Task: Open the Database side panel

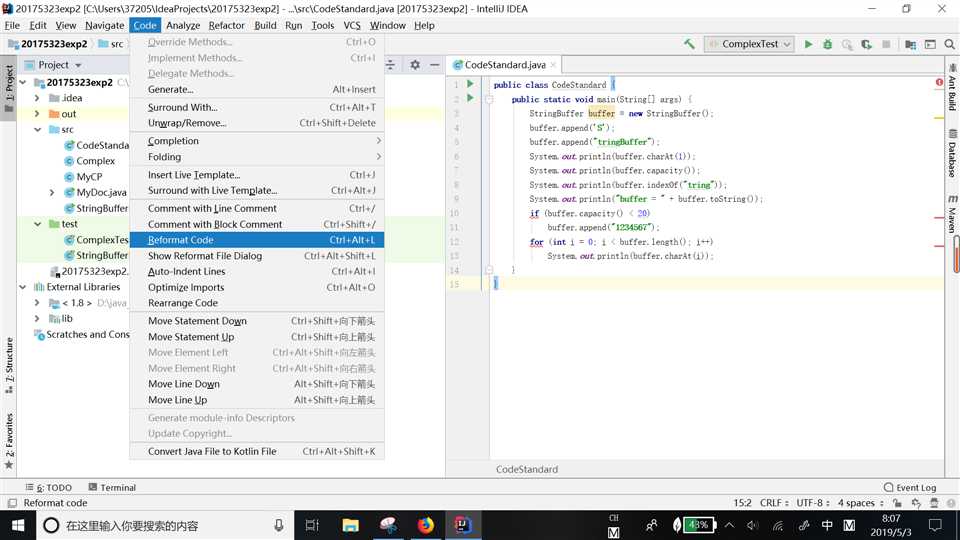Action: [x=952, y=153]
